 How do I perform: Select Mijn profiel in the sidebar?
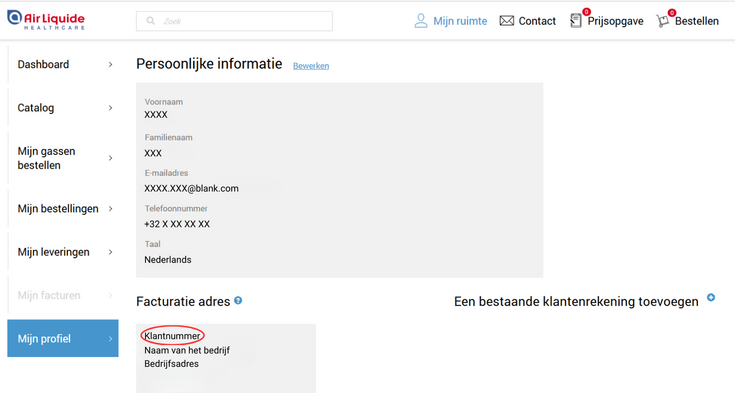click(x=63, y=339)
